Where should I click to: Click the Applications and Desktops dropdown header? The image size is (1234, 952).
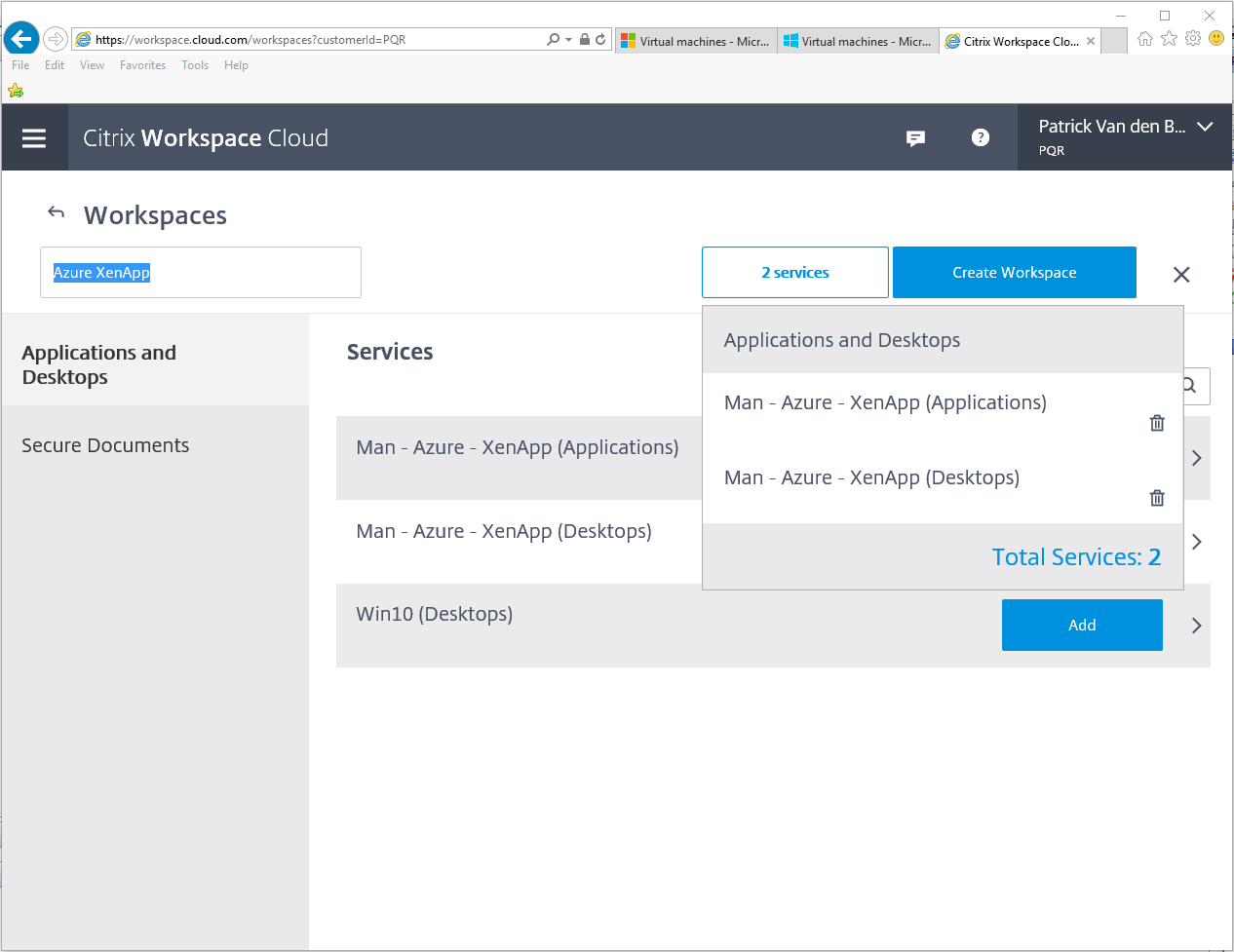(943, 340)
